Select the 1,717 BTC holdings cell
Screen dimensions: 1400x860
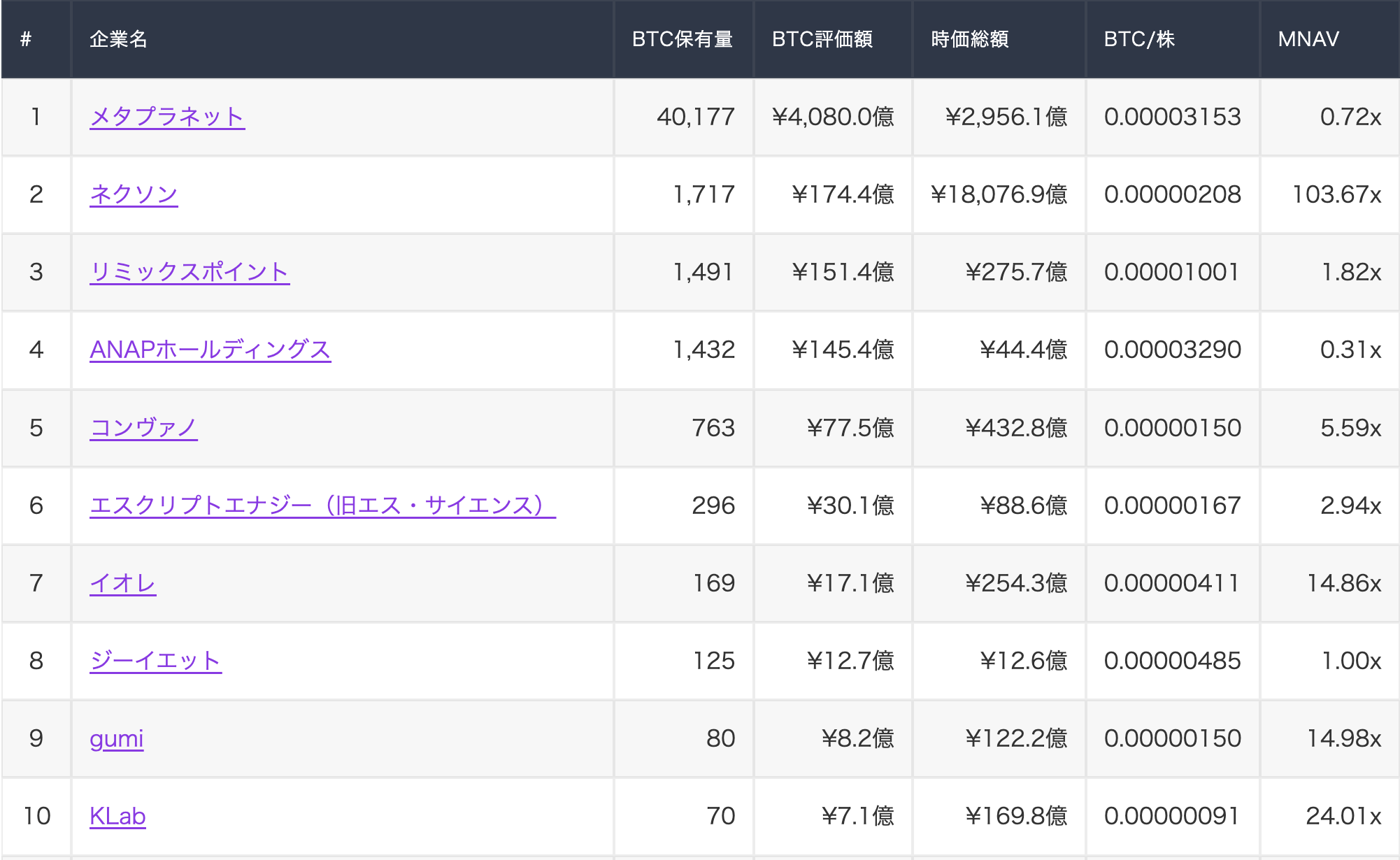point(684,194)
